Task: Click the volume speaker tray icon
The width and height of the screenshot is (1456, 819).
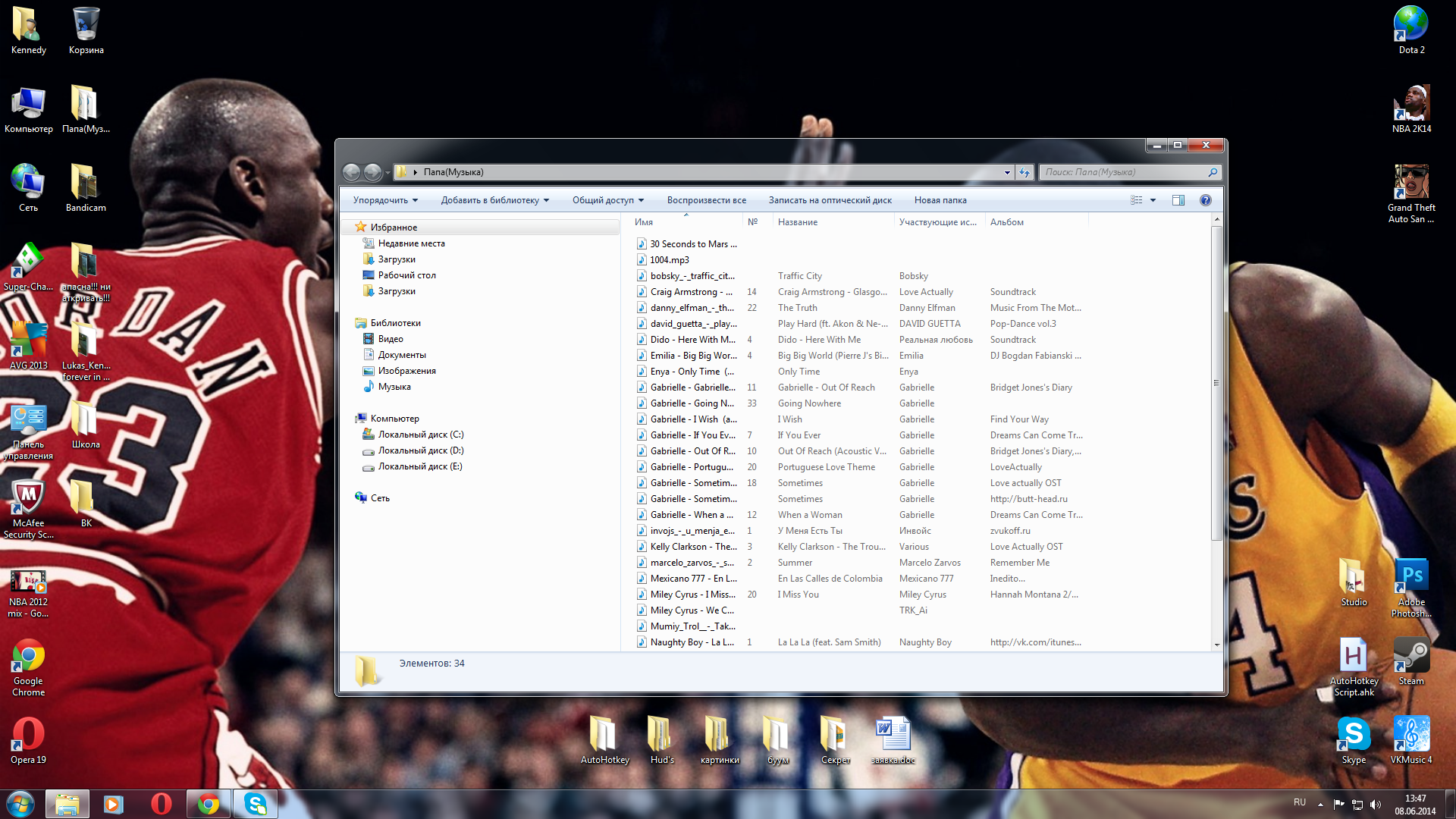Action: point(1376,805)
